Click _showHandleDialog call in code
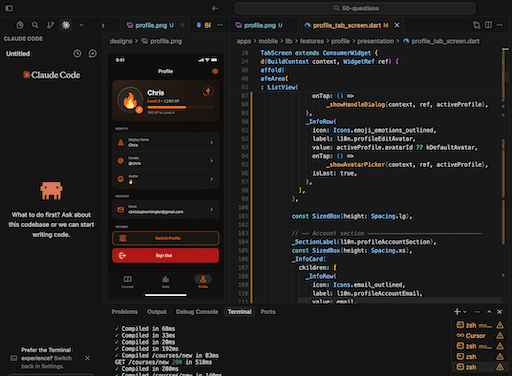The height and width of the screenshot is (376, 512). (355, 105)
